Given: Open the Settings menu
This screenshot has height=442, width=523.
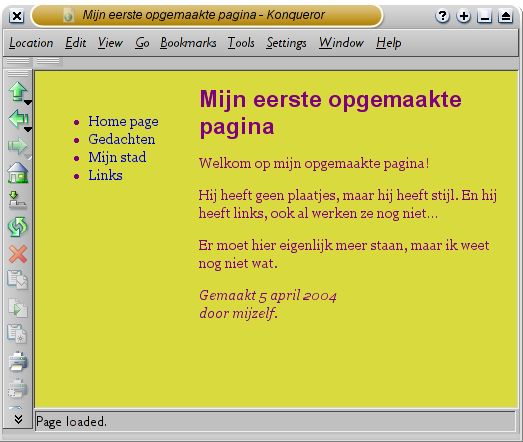Looking at the screenshot, I should pos(286,43).
